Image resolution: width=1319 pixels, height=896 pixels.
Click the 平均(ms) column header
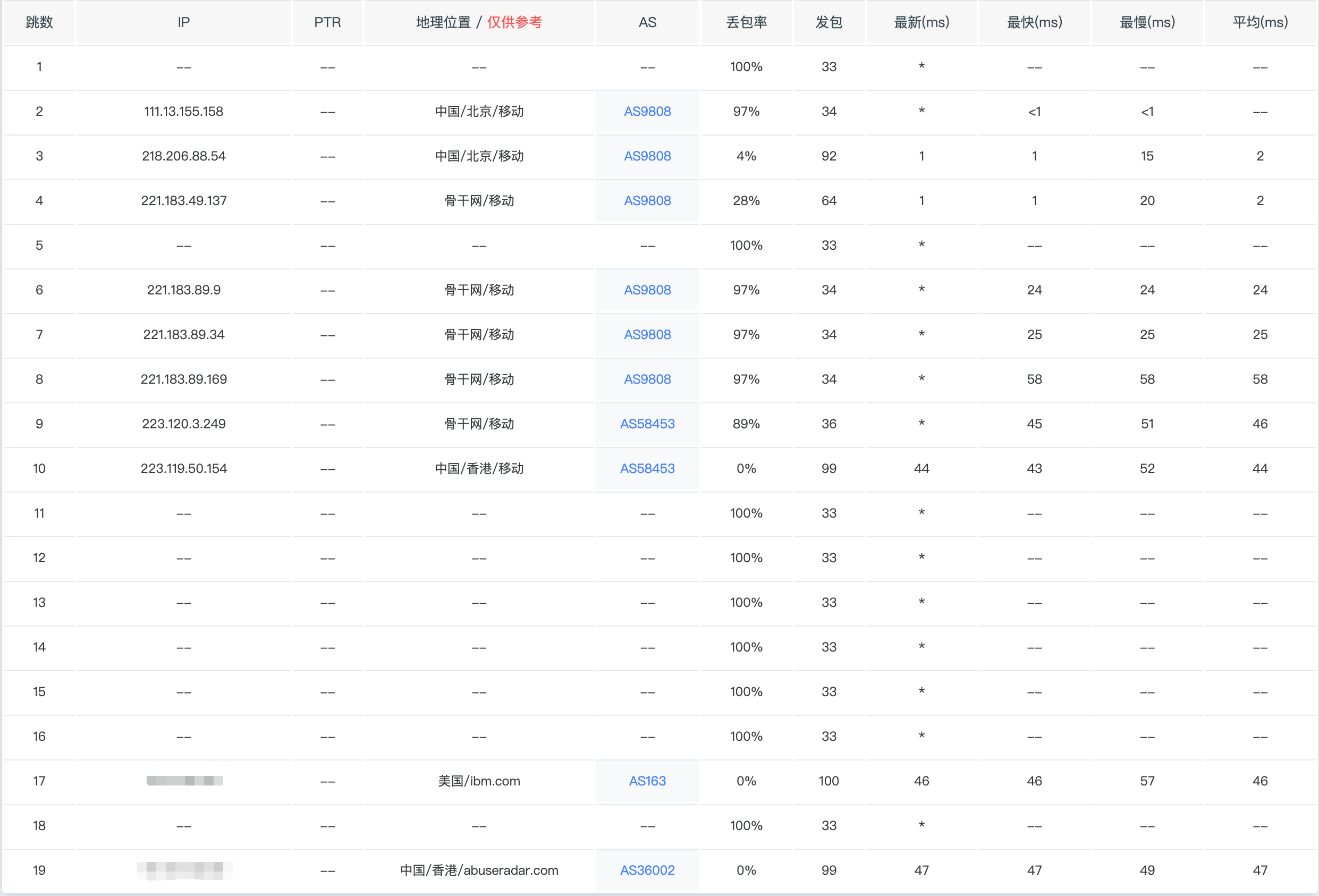pyautogui.click(x=1260, y=22)
